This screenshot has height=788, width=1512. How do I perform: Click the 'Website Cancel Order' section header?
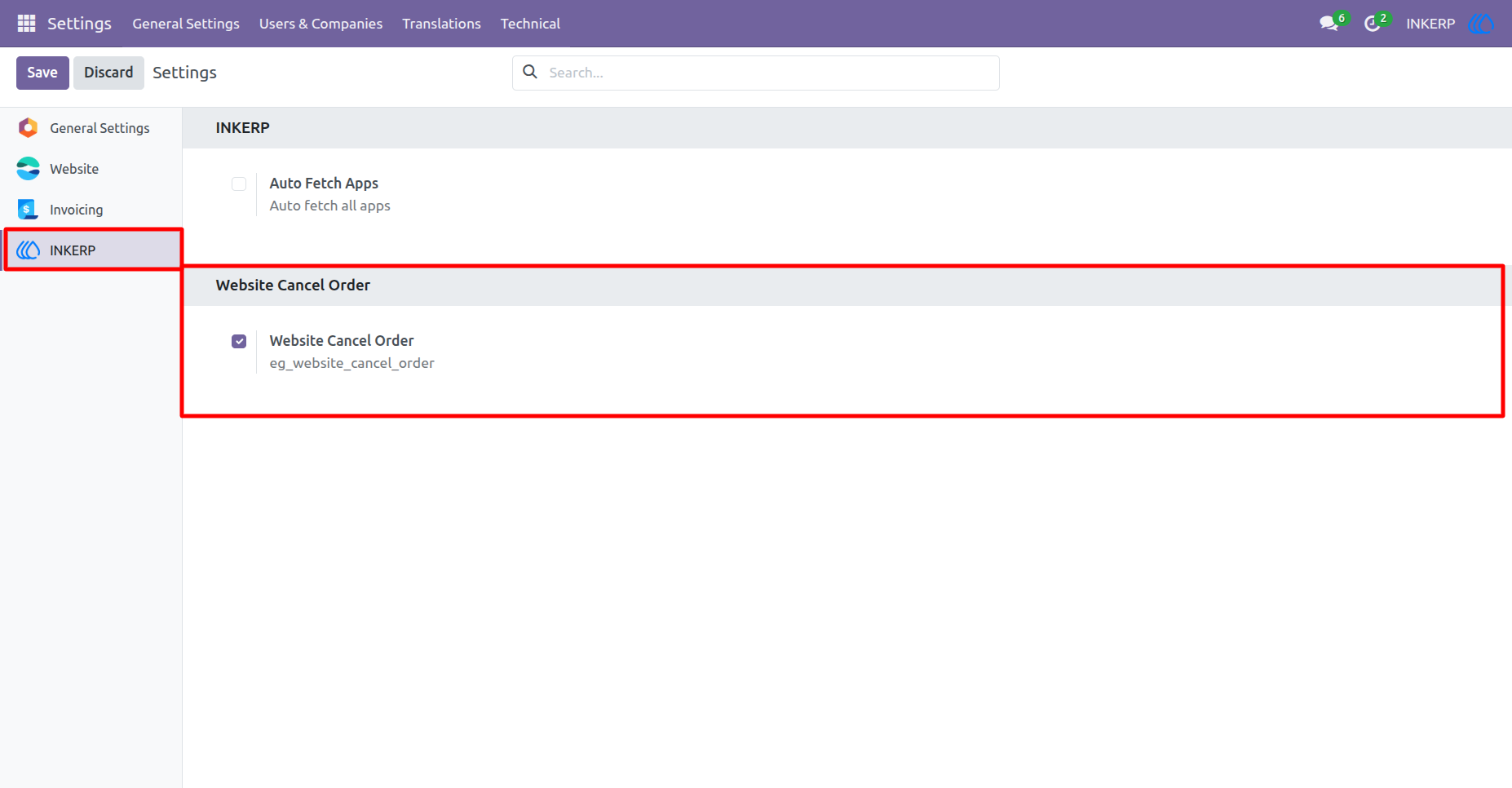pos(293,285)
